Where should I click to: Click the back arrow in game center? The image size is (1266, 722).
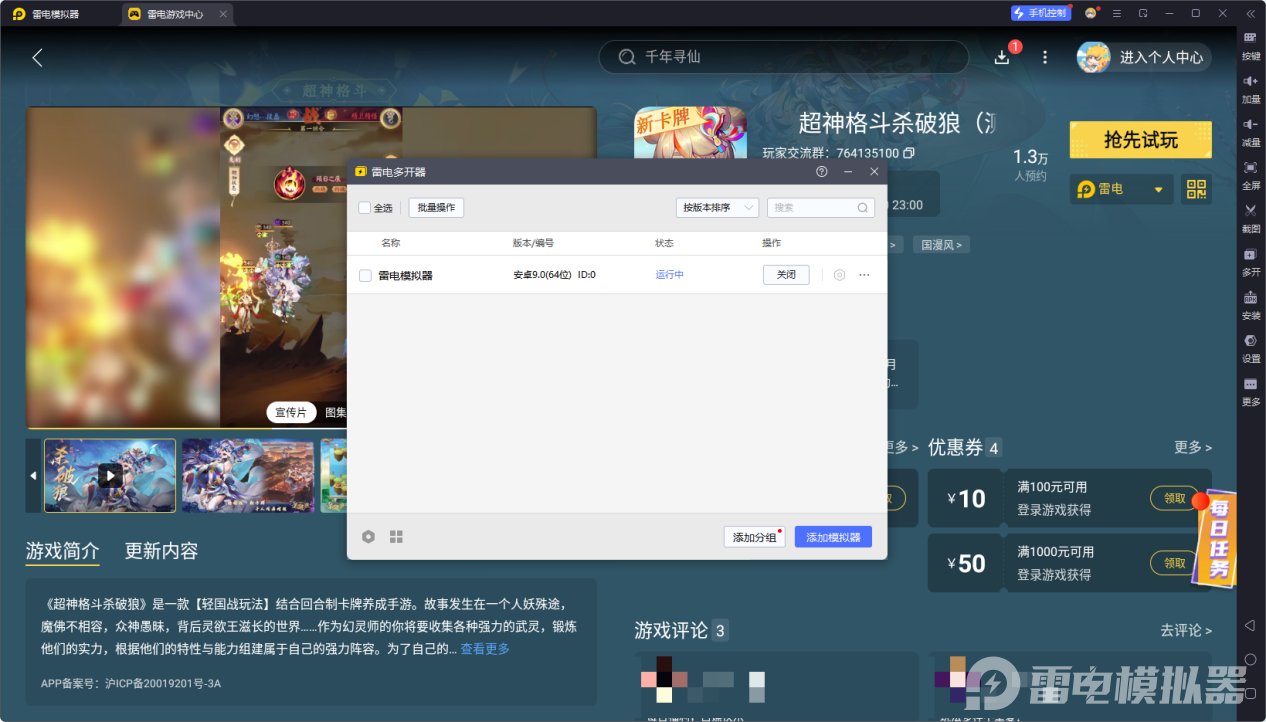[x=37, y=57]
